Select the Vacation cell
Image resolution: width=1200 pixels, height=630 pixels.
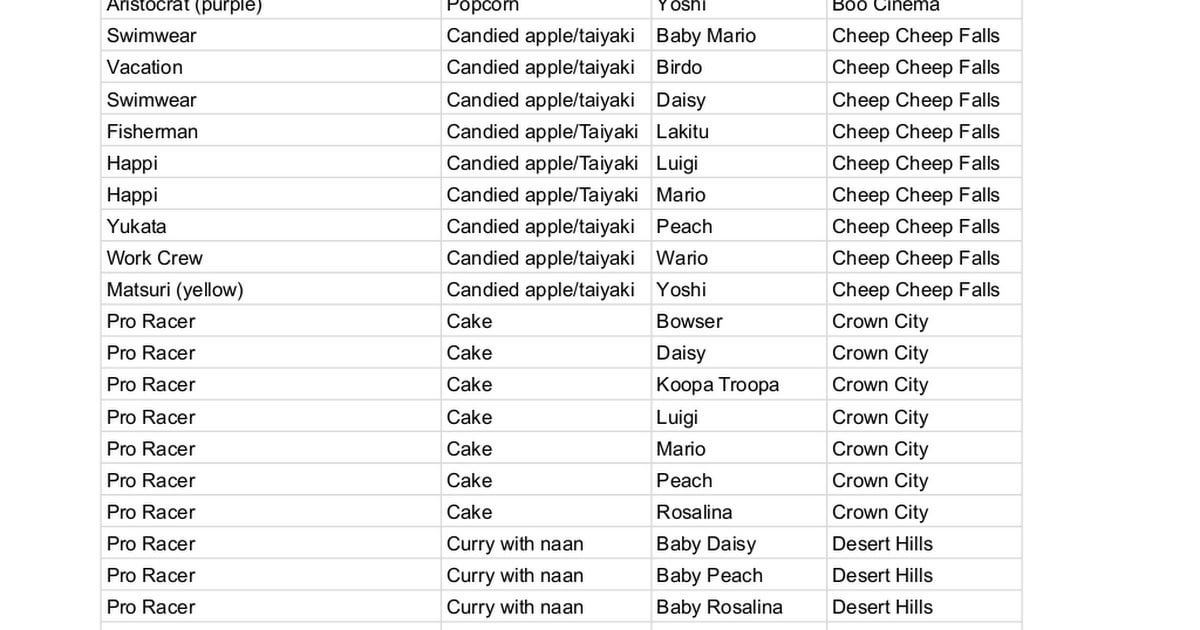(x=145, y=68)
